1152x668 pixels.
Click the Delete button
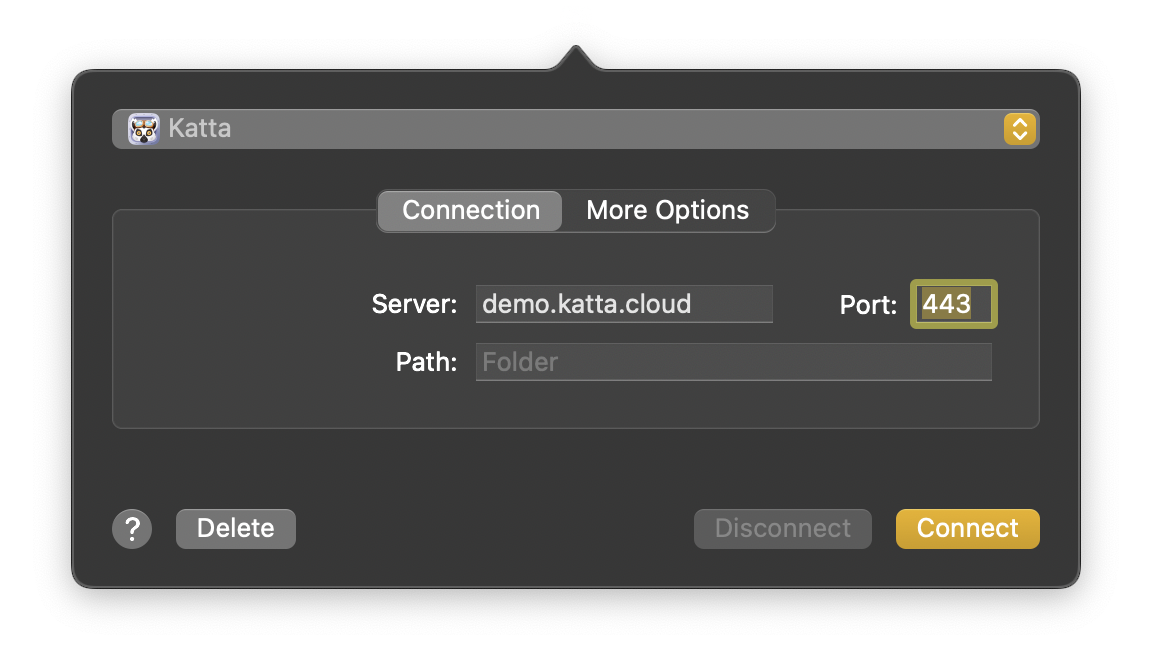tap(236, 529)
